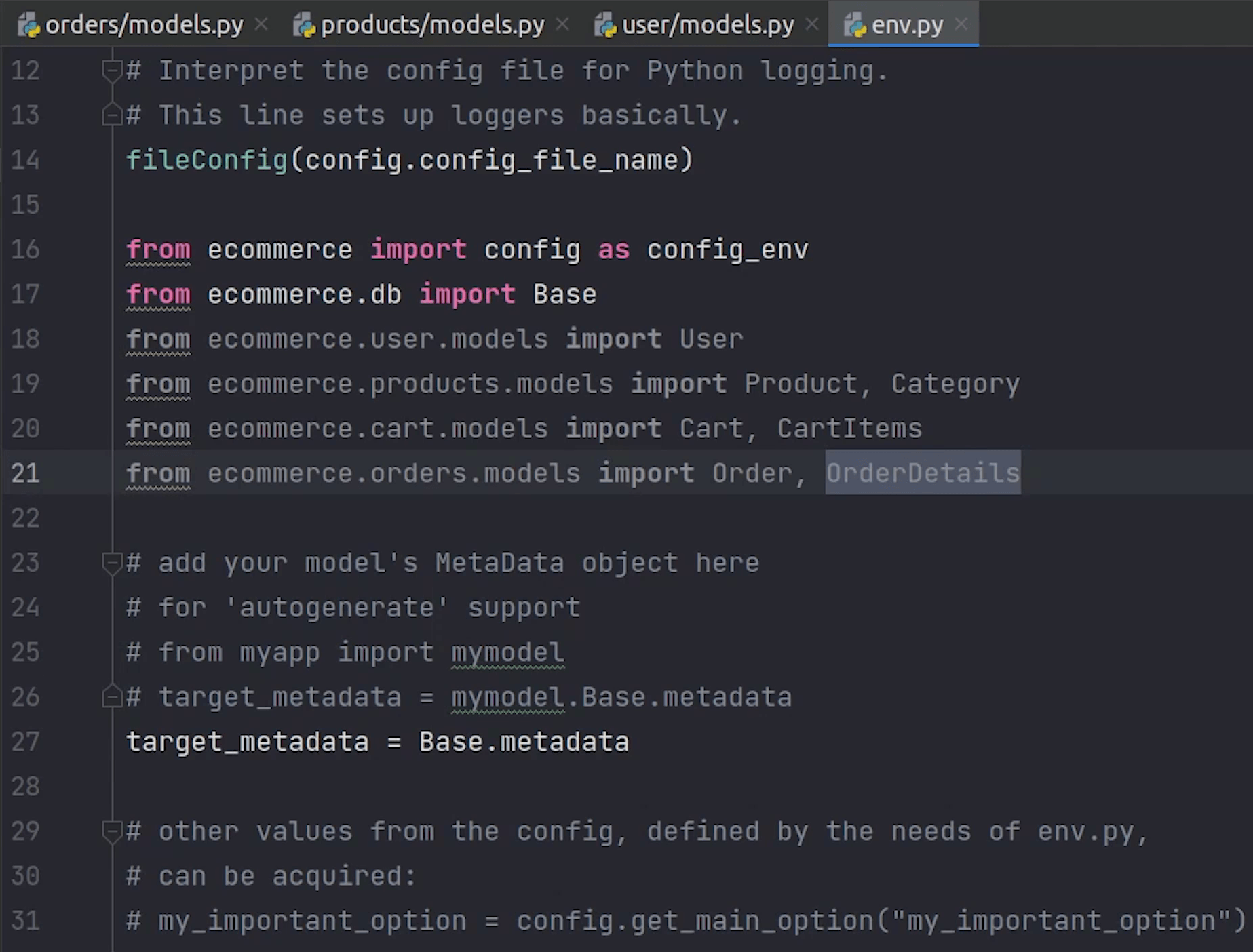Collapse comment block starting at line 29

click(111, 831)
